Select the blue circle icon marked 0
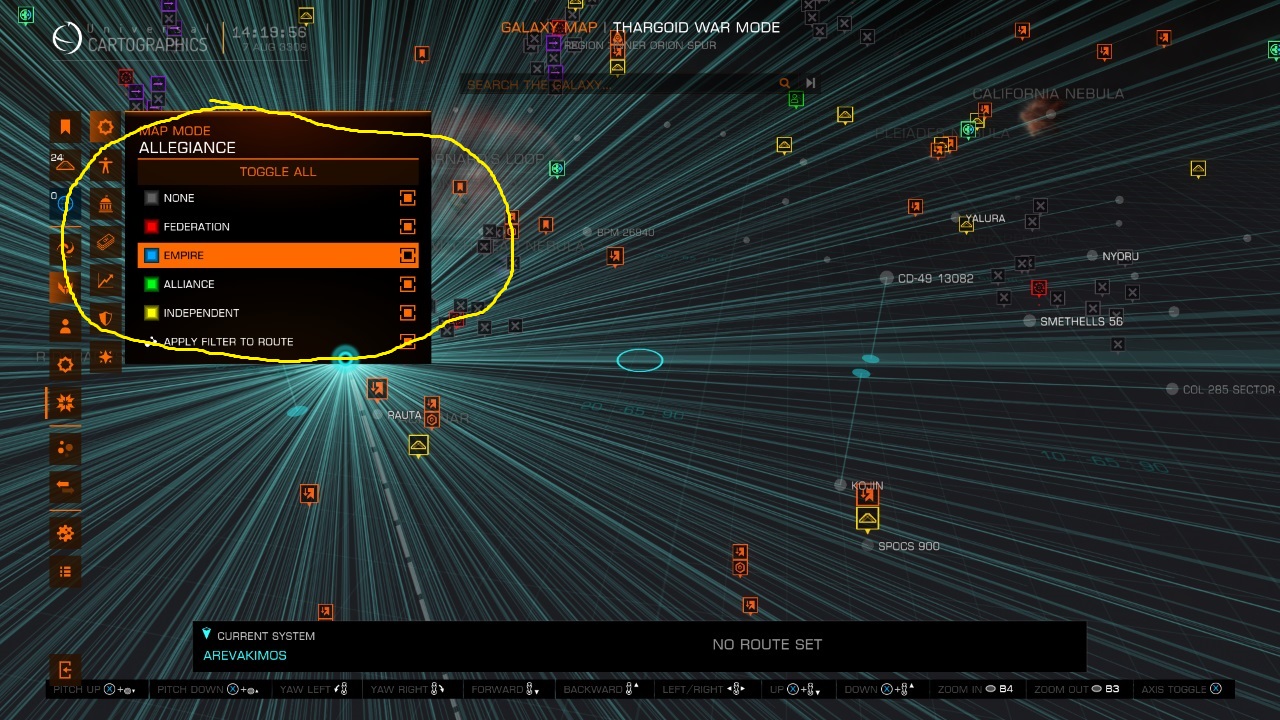 tap(65, 203)
